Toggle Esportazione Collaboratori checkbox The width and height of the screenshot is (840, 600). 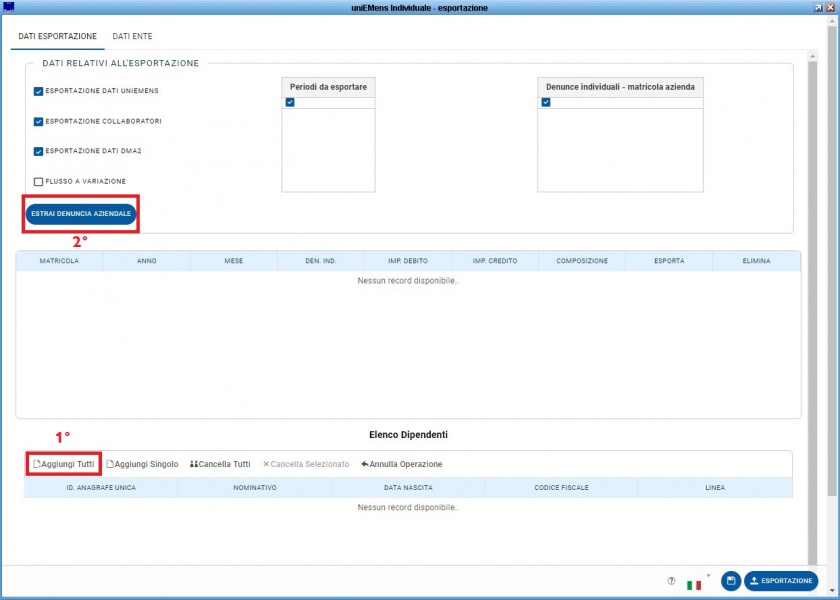(x=38, y=122)
